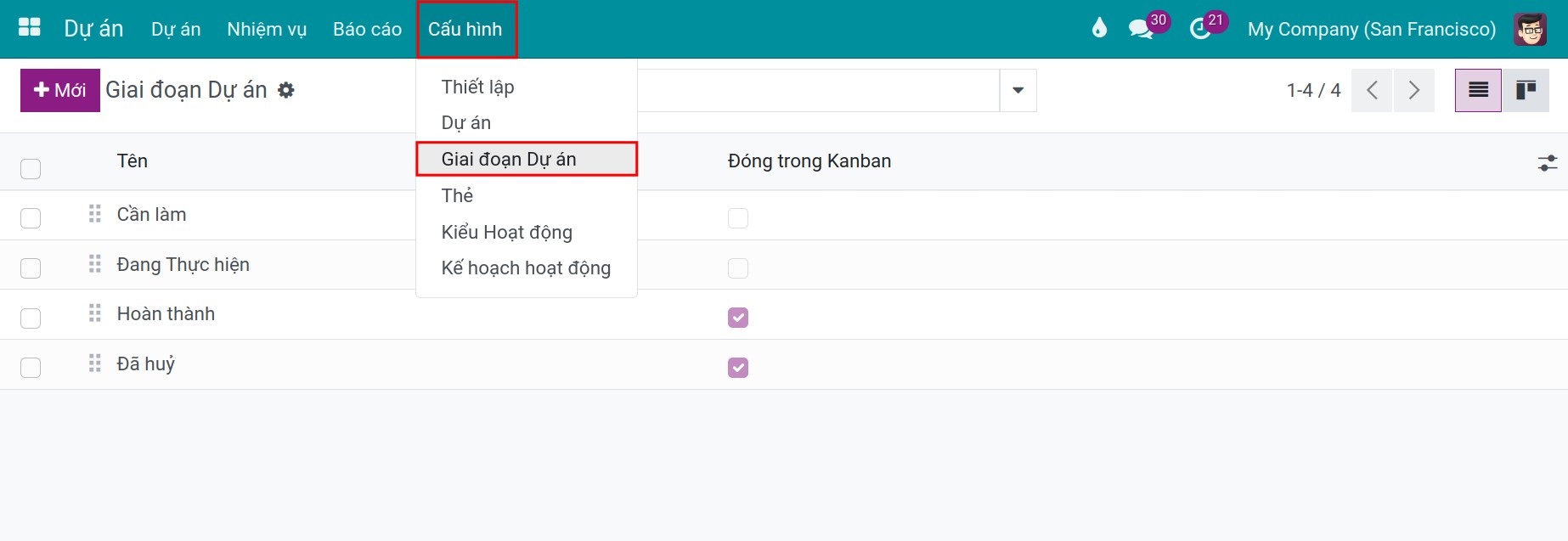Screen dimensions: 1568x541
Task: Click the Giai đoạn Dự án breadcrumb title
Action: (186, 90)
